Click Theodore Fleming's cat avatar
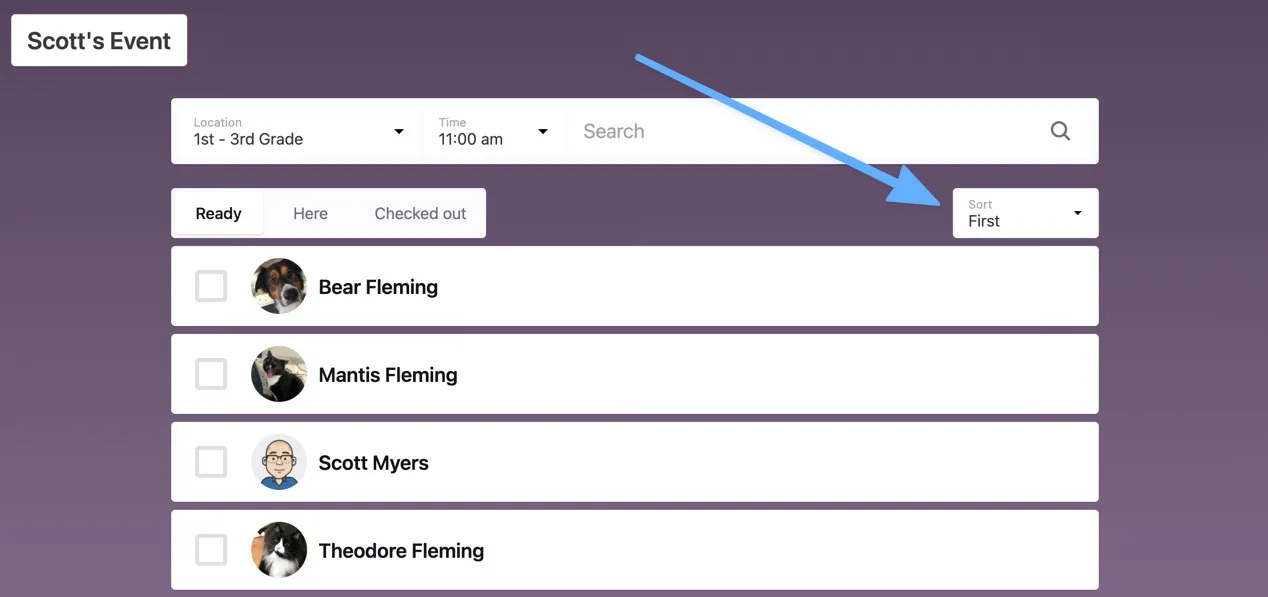The image size is (1268, 597). [x=279, y=550]
